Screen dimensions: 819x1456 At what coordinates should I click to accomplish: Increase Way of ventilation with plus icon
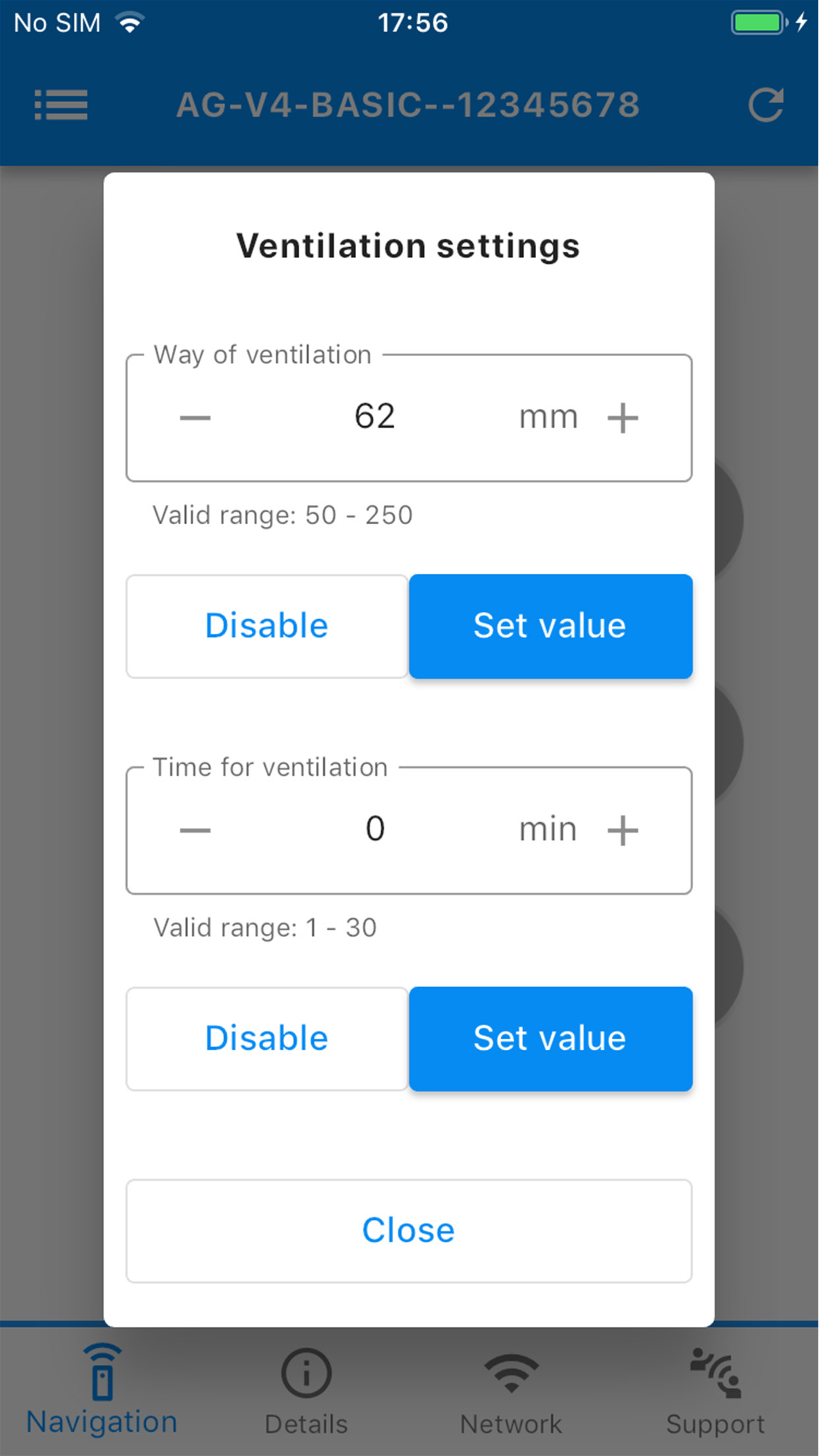(622, 417)
